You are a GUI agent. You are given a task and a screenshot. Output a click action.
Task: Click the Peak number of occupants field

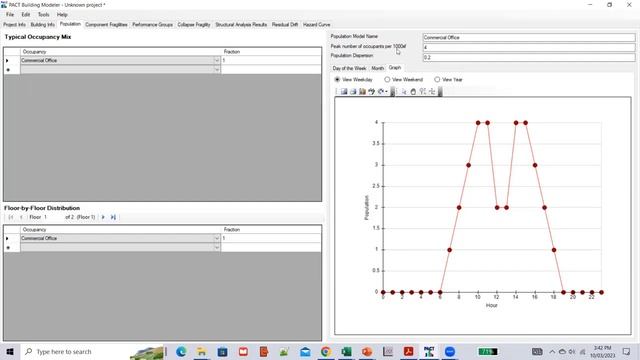[x=529, y=47]
